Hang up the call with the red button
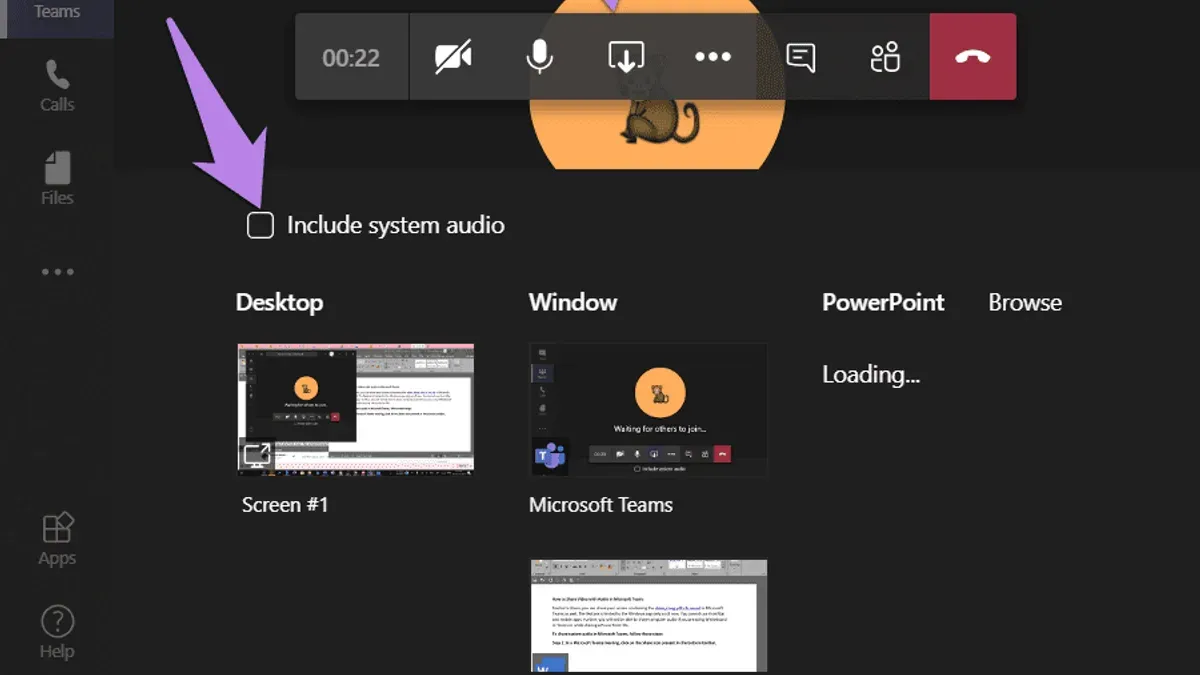 click(x=973, y=57)
